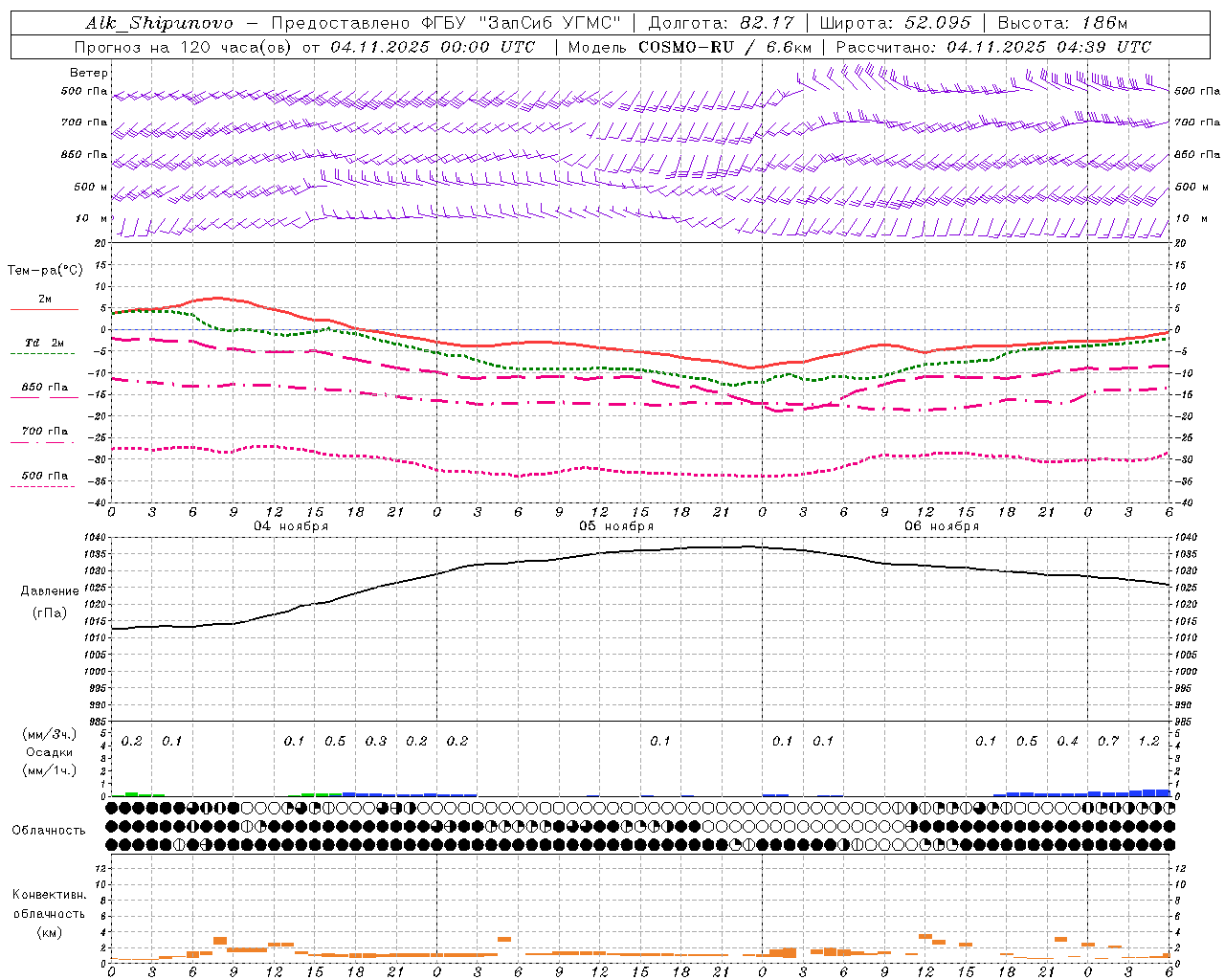The image size is (1225, 980).
Task: Click the 0.4 precipitation value
Action: coord(1067,742)
